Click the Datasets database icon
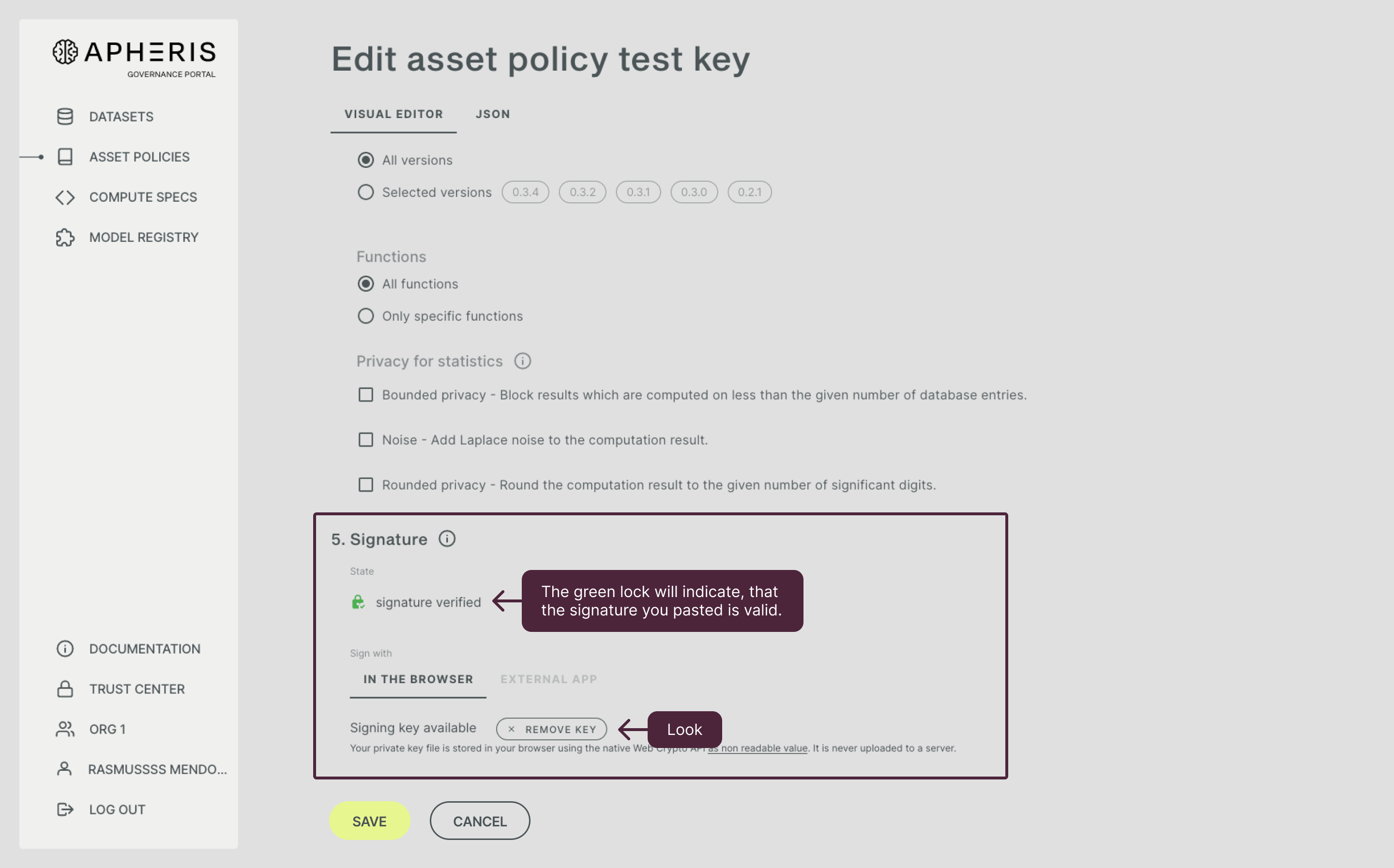Image resolution: width=1394 pixels, height=868 pixels. (x=65, y=117)
